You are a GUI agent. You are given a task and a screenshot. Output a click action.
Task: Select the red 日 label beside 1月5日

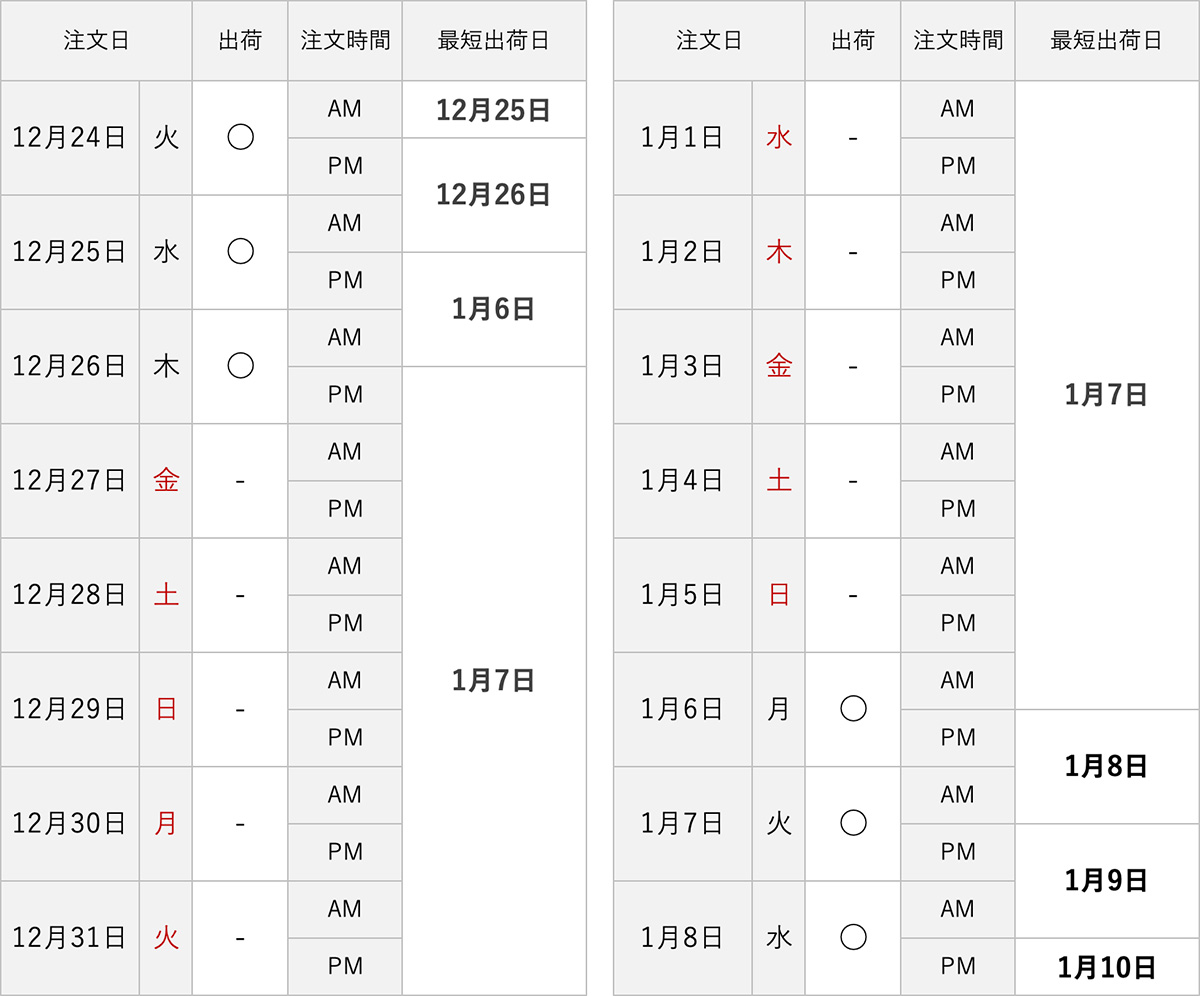click(779, 595)
